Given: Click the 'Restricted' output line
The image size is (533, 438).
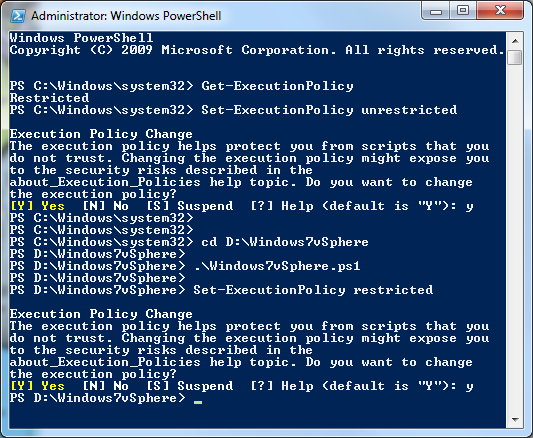Looking at the screenshot, I should [x=49, y=98].
